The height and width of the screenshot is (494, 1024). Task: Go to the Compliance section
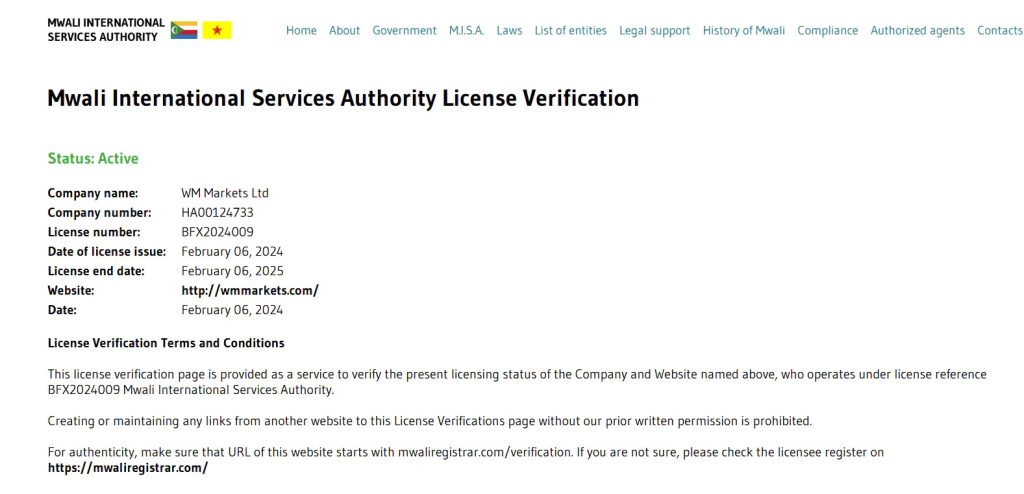[827, 30]
